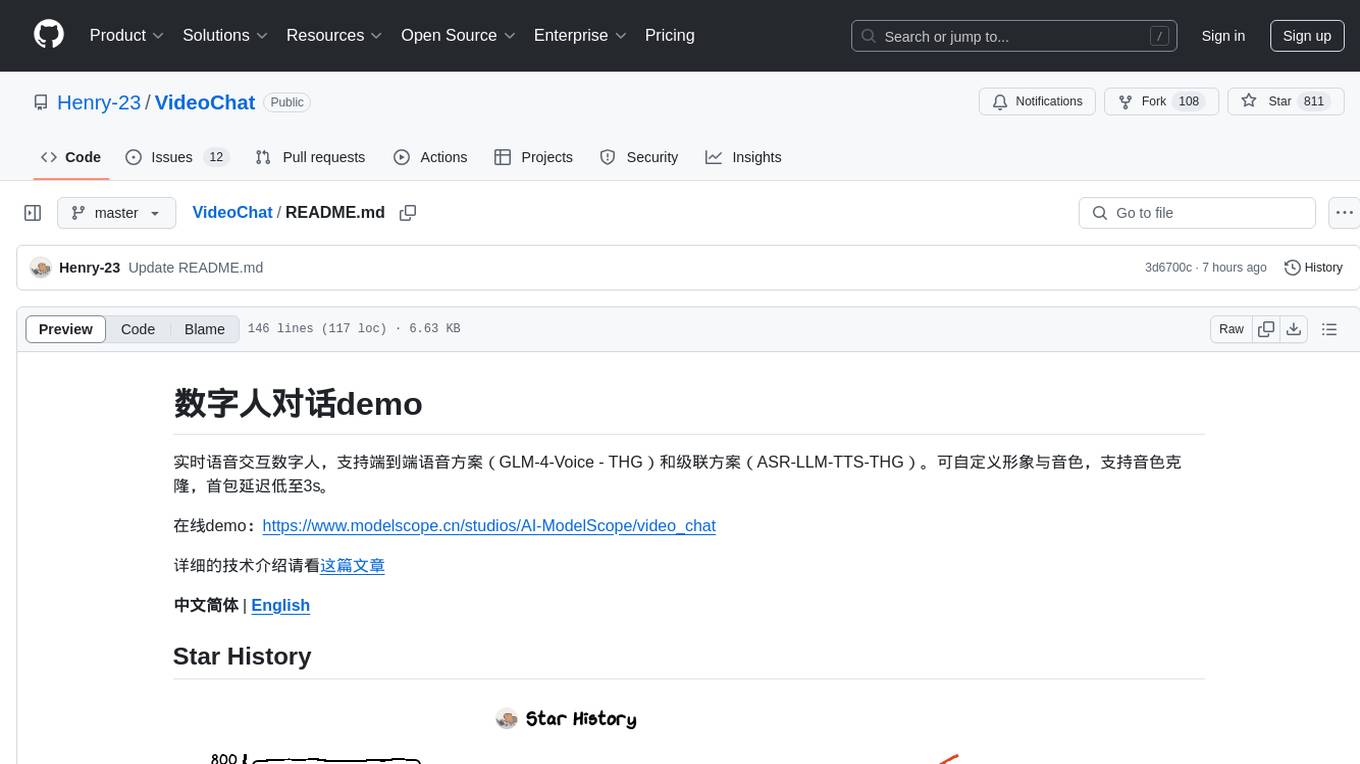Expand the Solutions menu
Image resolution: width=1360 pixels, height=764 pixels.
click(225, 35)
